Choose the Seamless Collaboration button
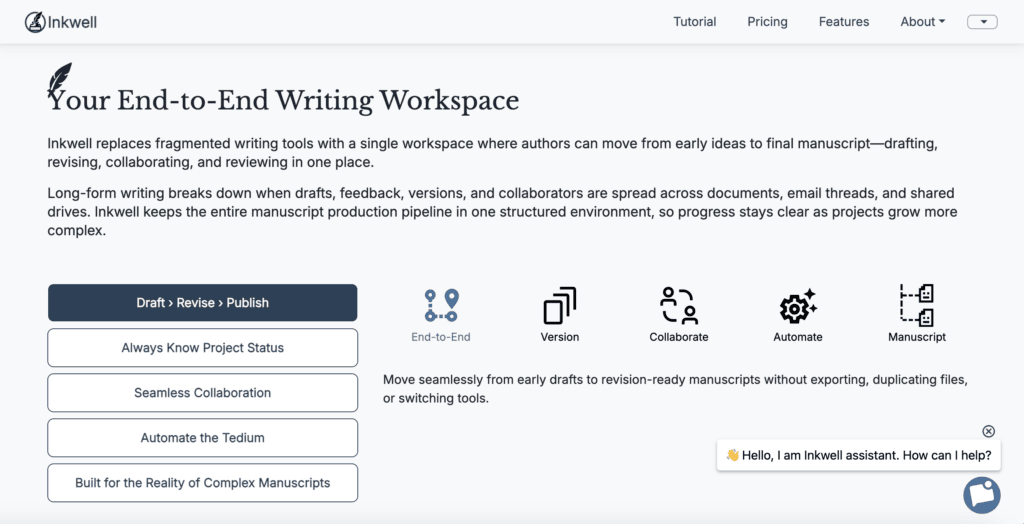 [x=202, y=393]
